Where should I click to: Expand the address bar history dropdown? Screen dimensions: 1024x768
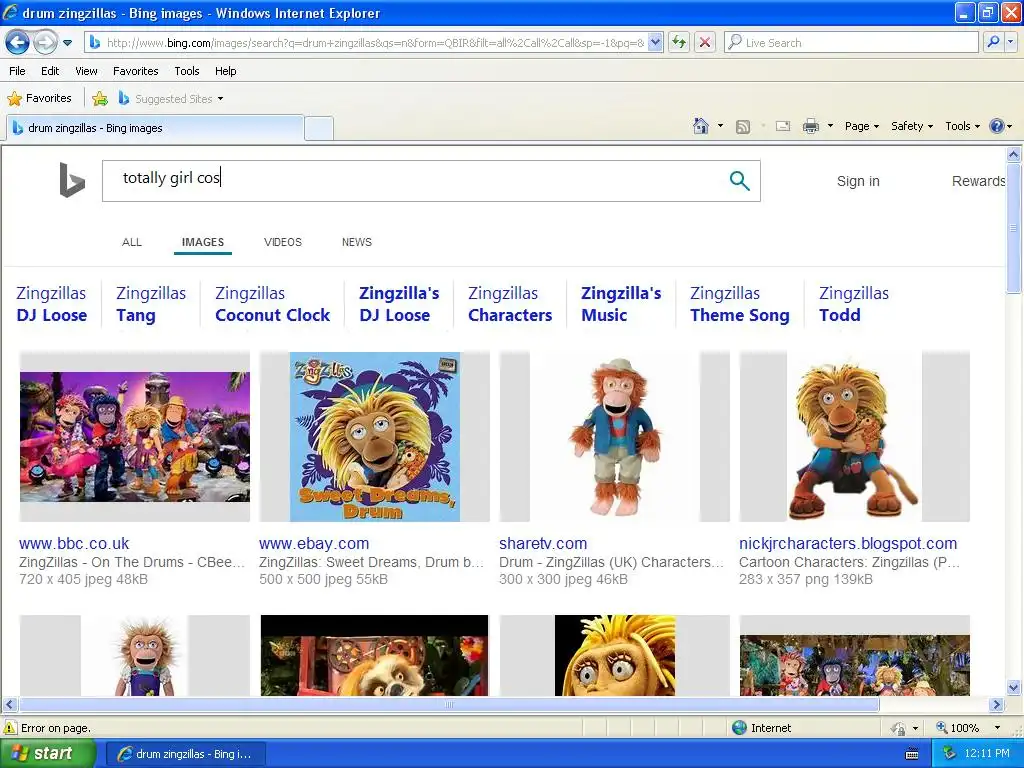(x=656, y=43)
